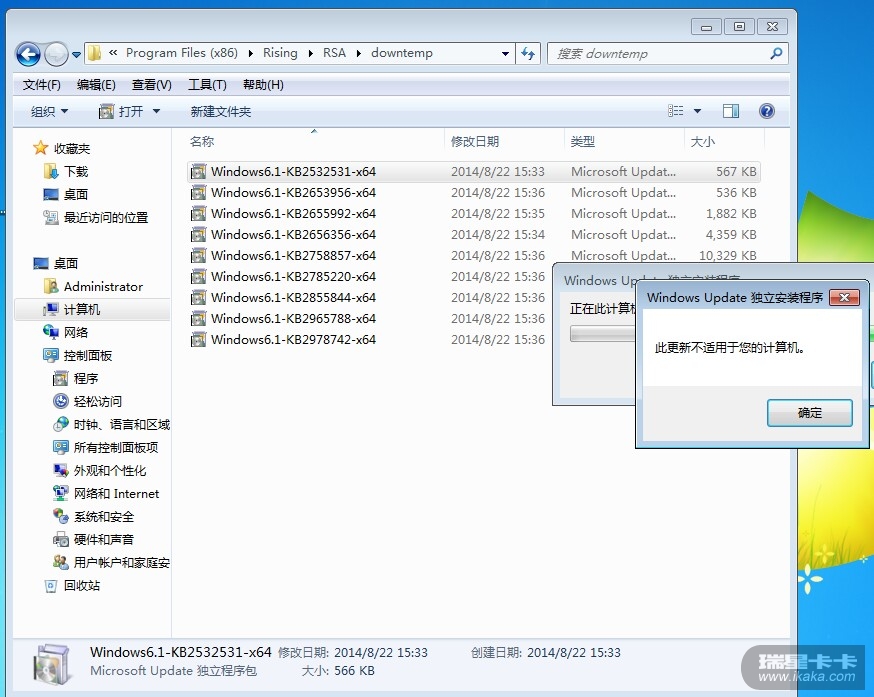Click Program Files (x86) breadcrumb
874x697 pixels.
(181, 53)
